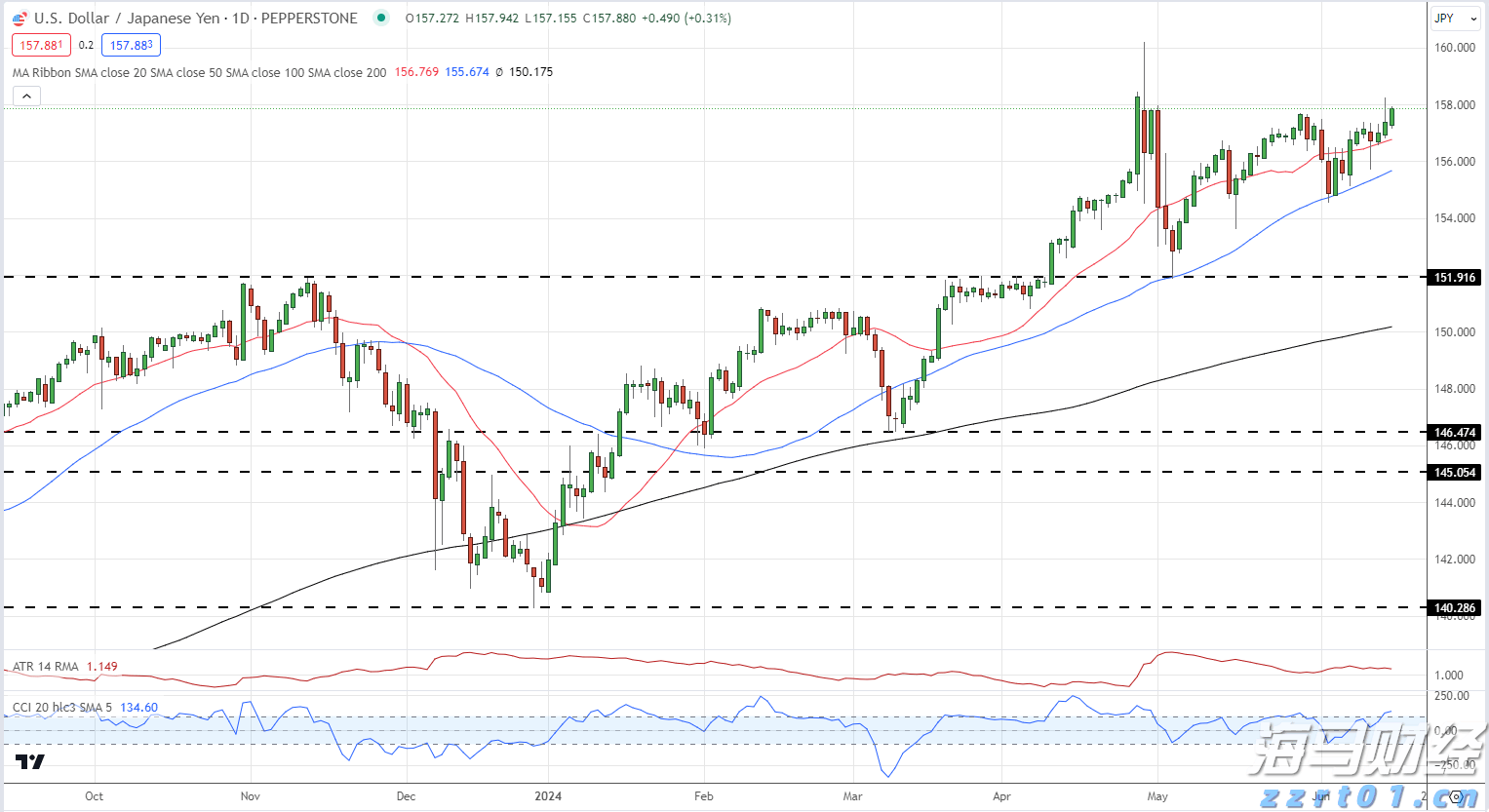Image resolution: width=1489 pixels, height=812 pixels.
Task: Click the US flag symbol icon
Action: (x=19, y=19)
